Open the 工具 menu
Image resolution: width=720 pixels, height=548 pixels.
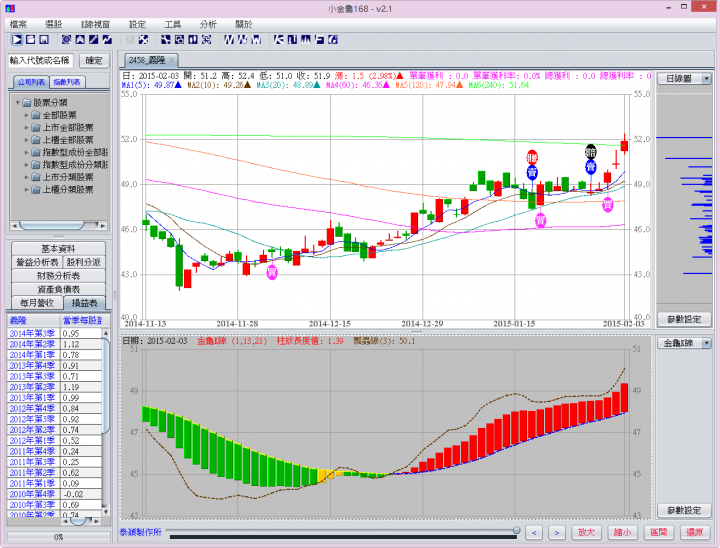point(173,24)
